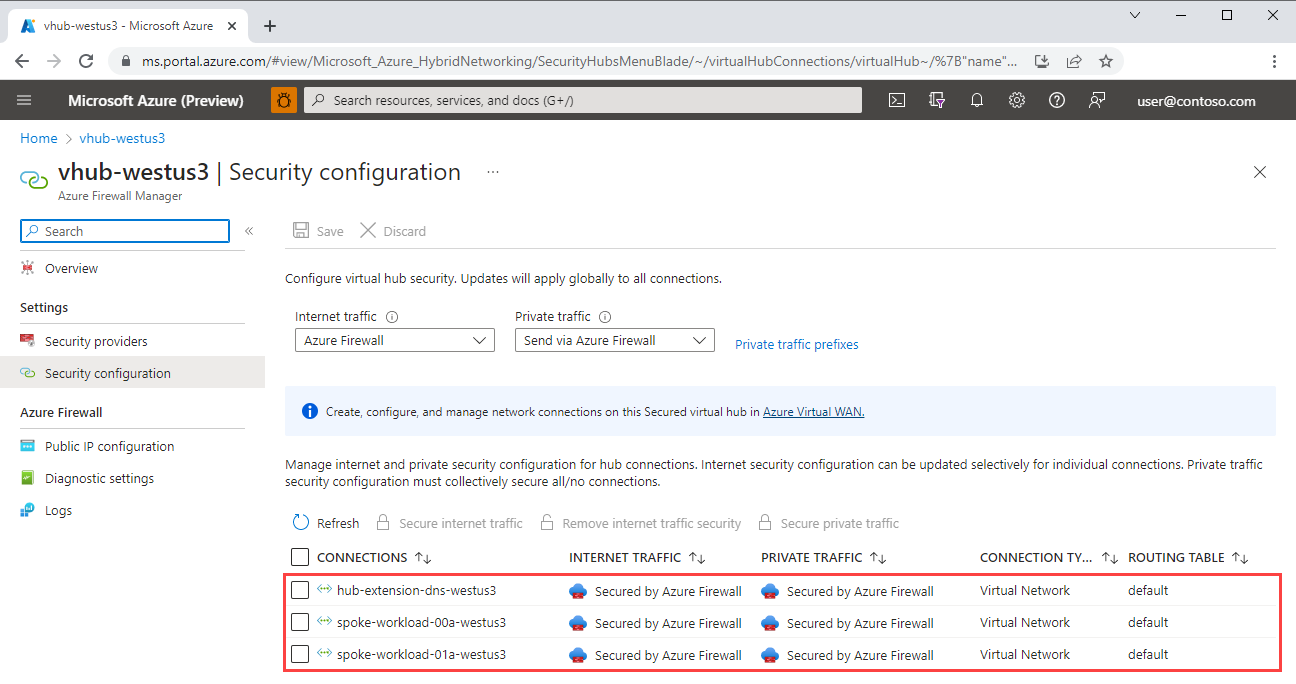Click the sidebar Search input field
The height and width of the screenshot is (684, 1296).
(x=125, y=231)
